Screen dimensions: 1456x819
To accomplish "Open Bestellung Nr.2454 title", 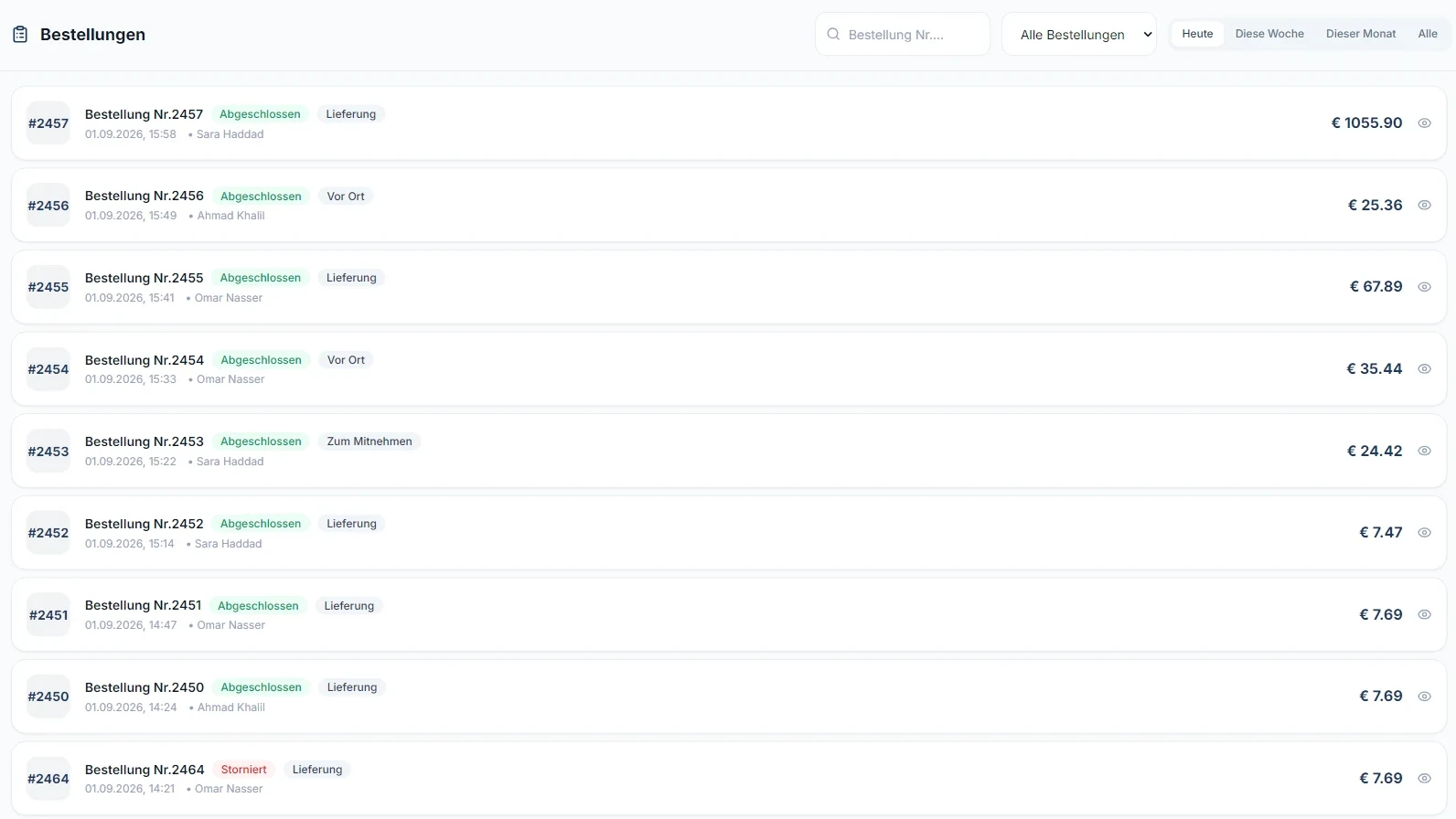I will tap(145, 360).
